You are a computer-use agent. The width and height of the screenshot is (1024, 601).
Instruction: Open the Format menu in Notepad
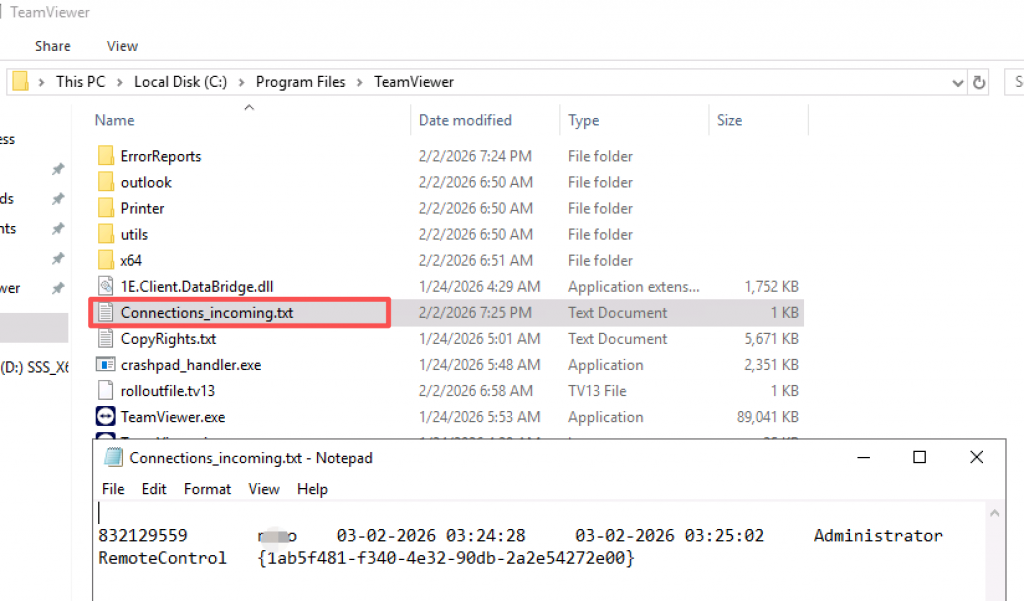[207, 489]
